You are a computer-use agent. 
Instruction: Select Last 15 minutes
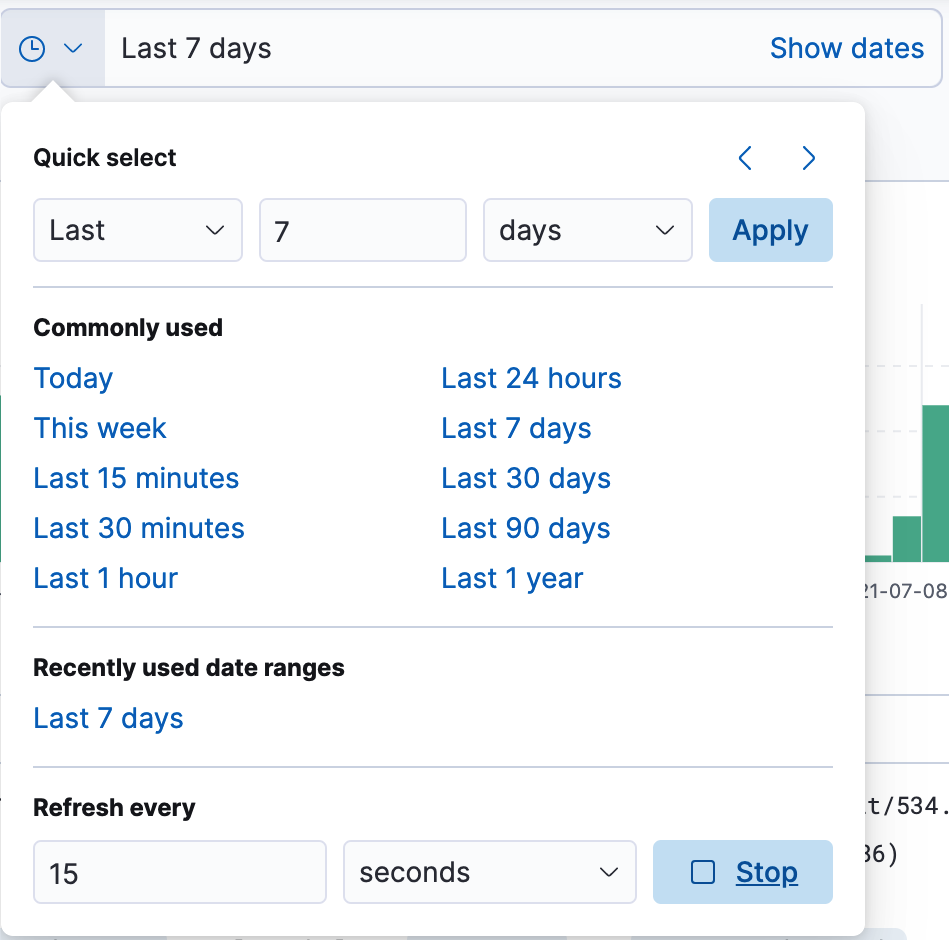tap(136, 479)
